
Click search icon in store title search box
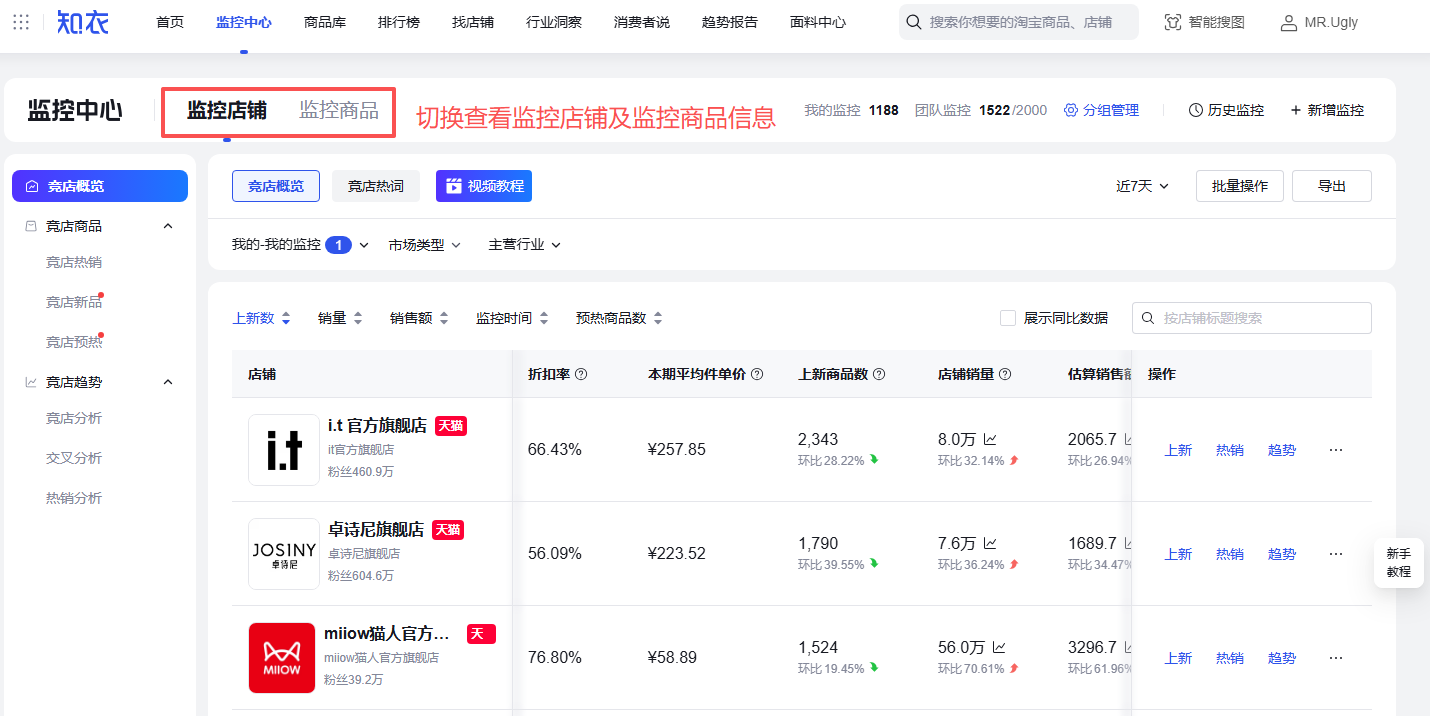[1148, 318]
